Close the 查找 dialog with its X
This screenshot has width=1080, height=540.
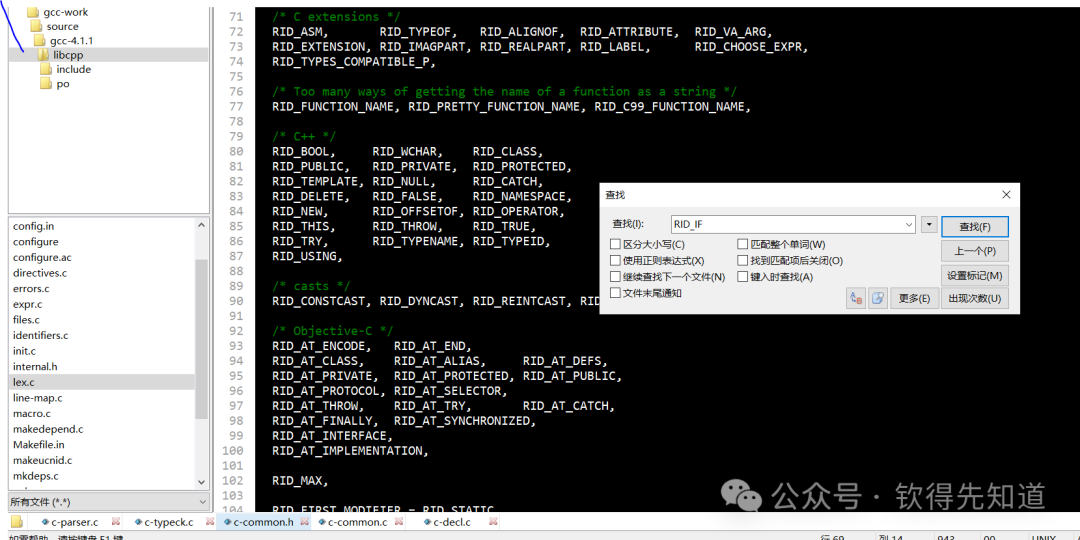[x=1006, y=195]
